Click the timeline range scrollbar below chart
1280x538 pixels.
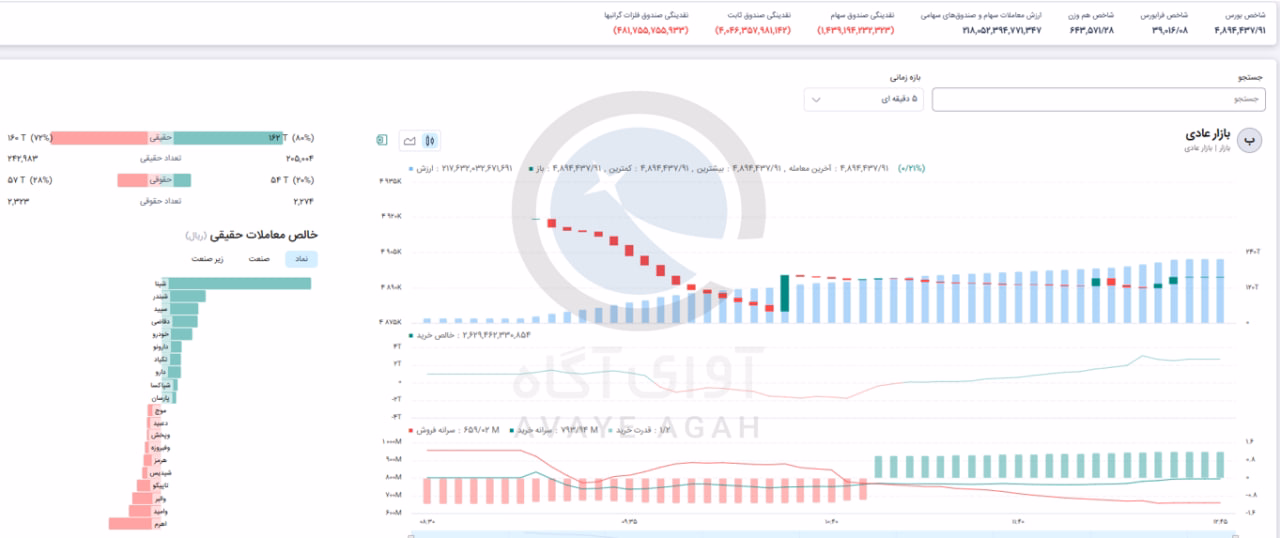[x=820, y=534]
